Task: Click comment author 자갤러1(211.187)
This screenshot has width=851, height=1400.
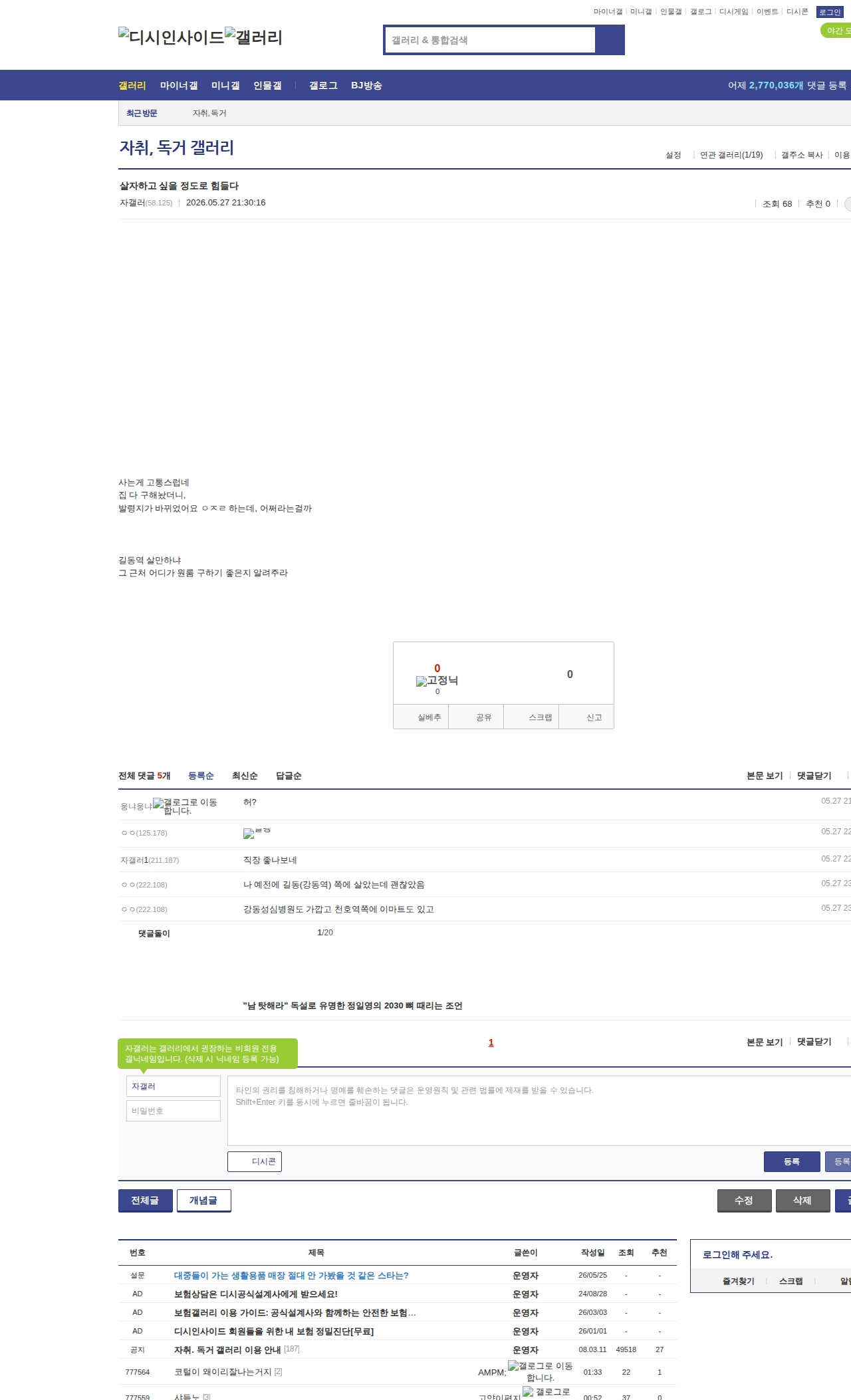Action: pyautogui.click(x=150, y=860)
